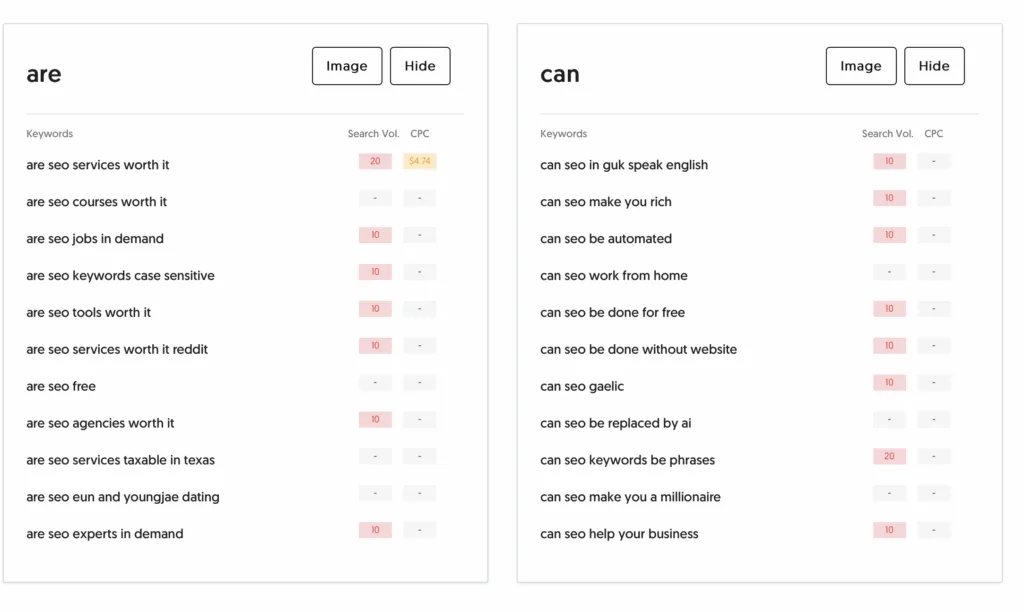Click 'can seo be automated' keyword
Image resolution: width=1024 pixels, height=612 pixels.
[x=605, y=238]
